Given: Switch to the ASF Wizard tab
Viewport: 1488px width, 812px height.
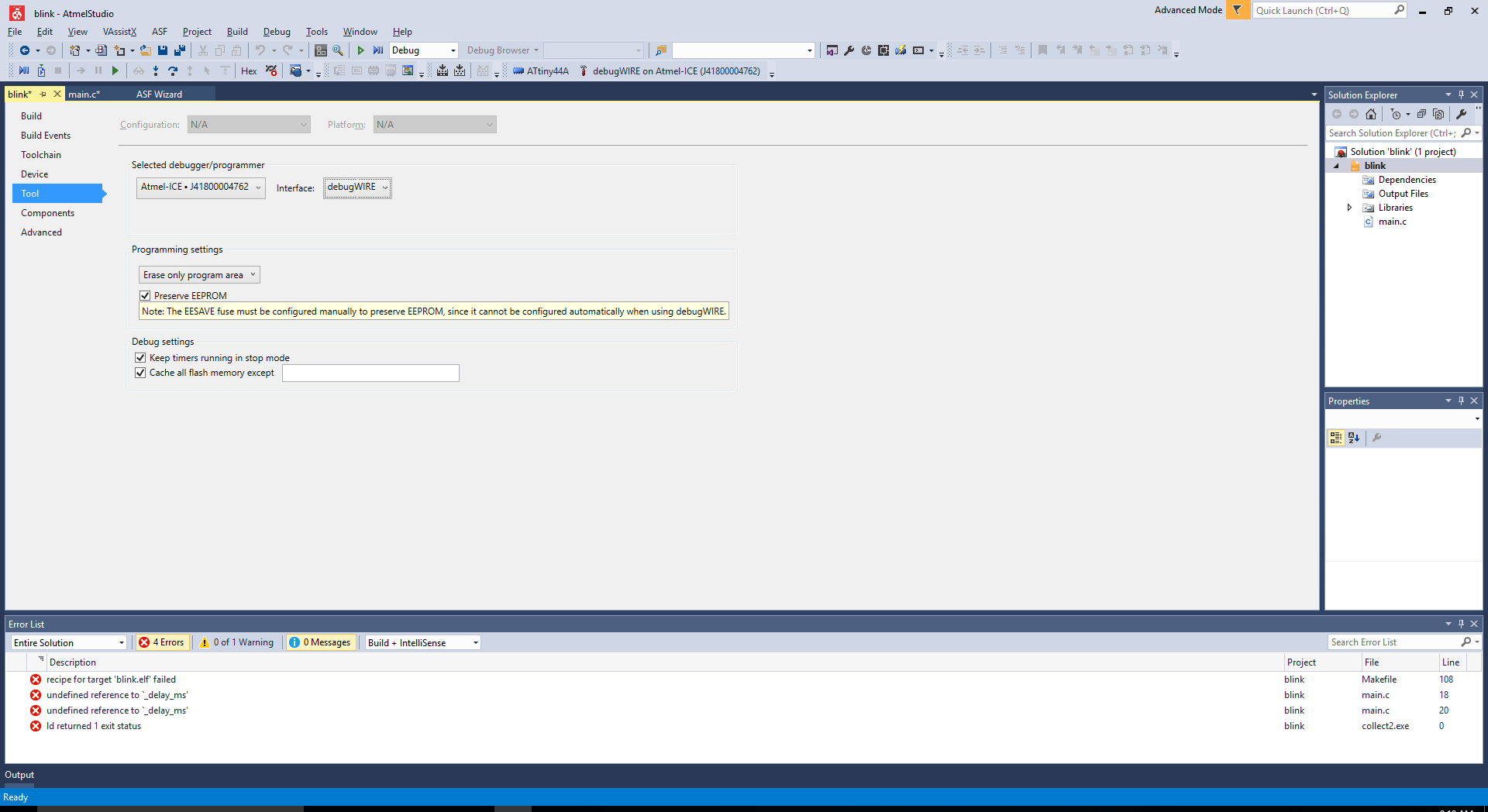Looking at the screenshot, I should point(159,94).
